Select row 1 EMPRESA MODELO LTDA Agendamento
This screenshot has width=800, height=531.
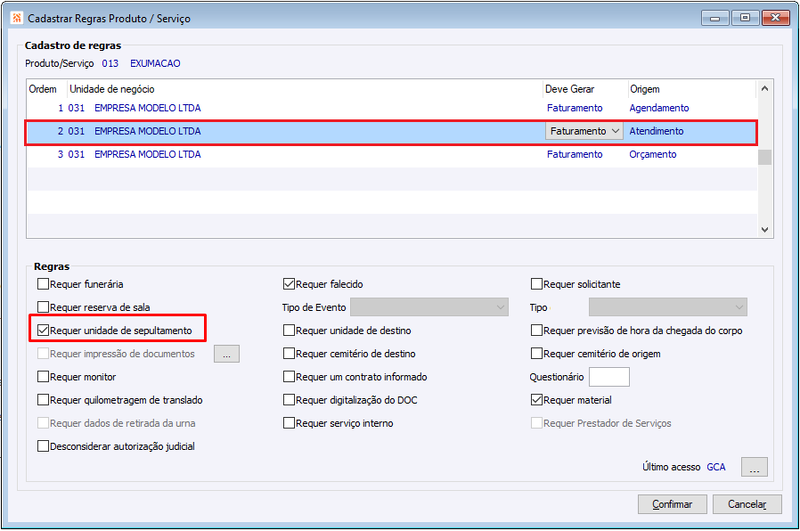(x=392, y=108)
